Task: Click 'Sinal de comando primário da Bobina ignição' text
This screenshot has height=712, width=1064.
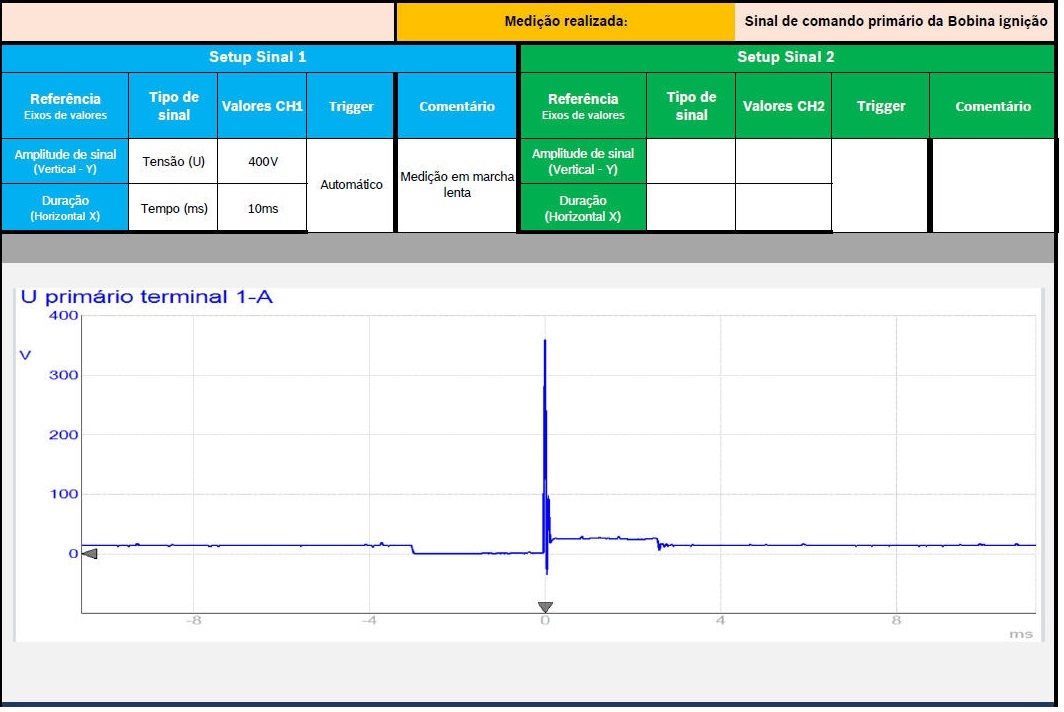Action: tap(895, 21)
